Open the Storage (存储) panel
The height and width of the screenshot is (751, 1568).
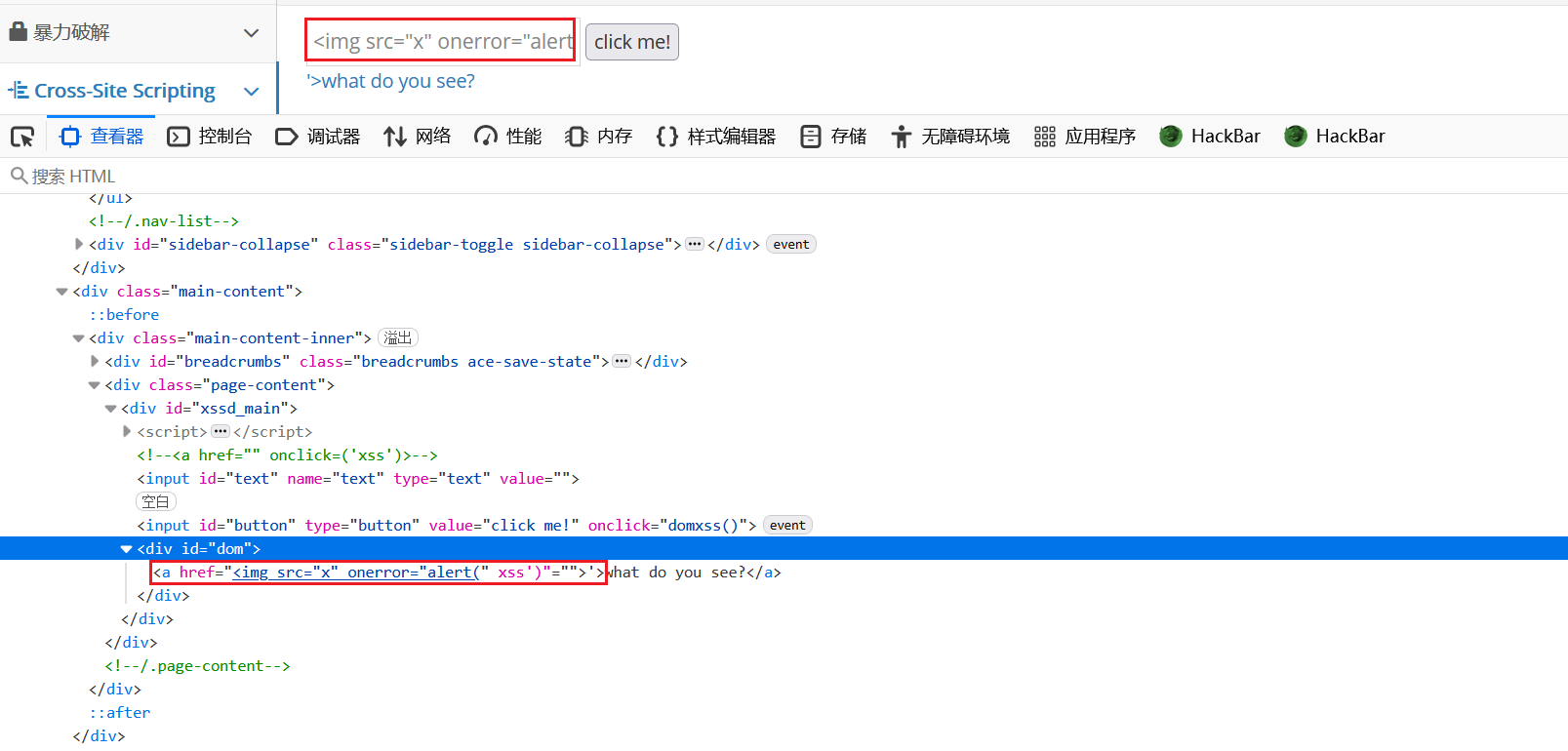point(833,137)
